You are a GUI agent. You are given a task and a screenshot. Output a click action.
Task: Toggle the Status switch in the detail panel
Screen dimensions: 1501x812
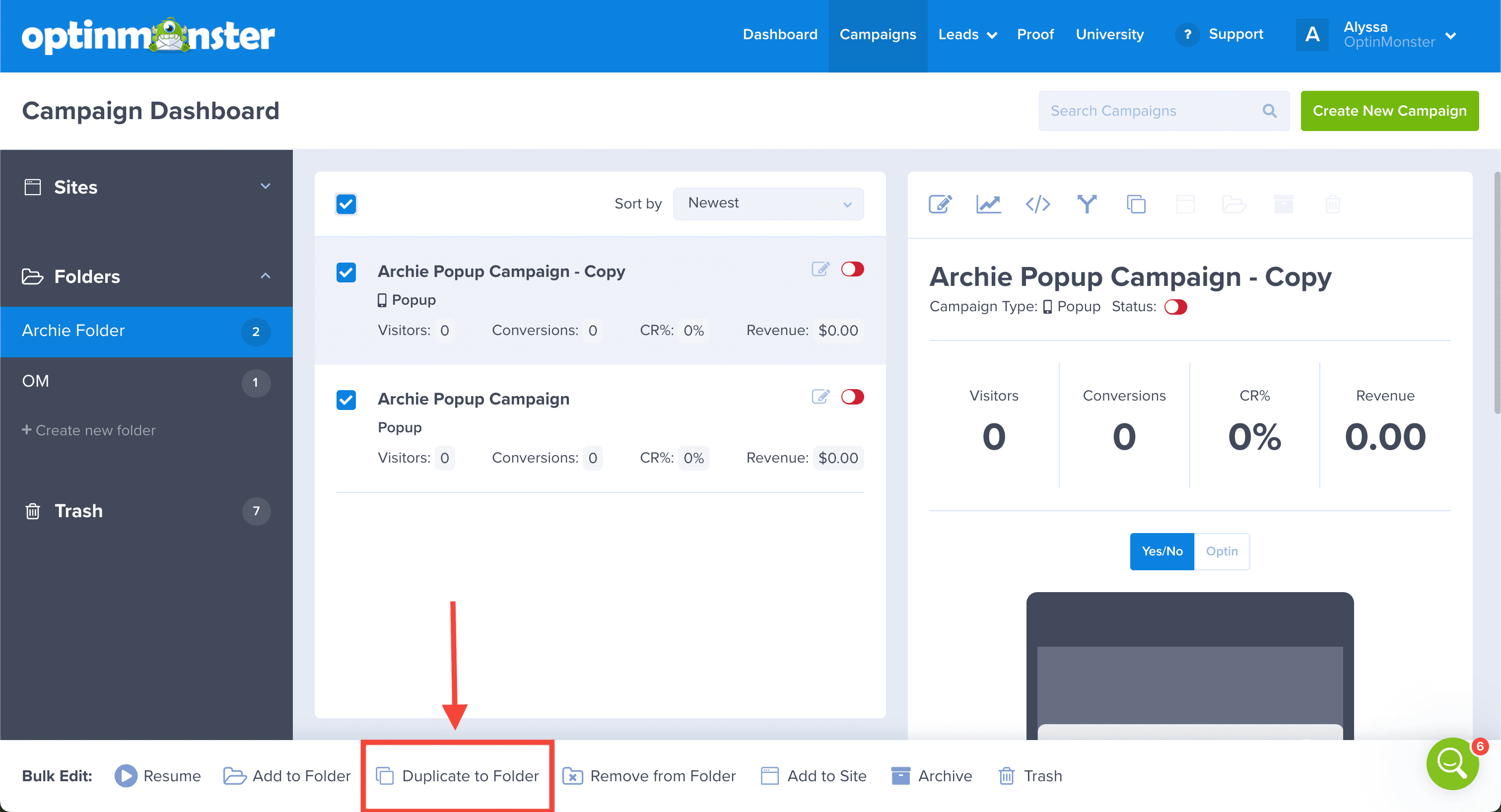coord(1175,307)
